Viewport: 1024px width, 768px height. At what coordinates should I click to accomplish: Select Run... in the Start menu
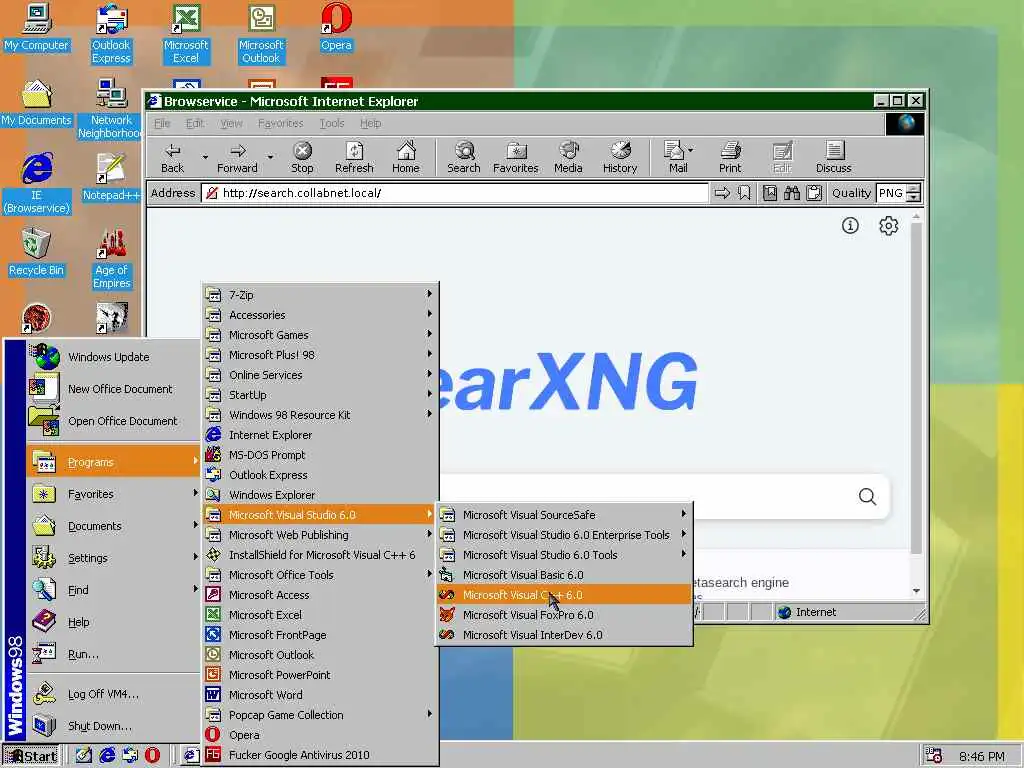pyautogui.click(x=113, y=654)
